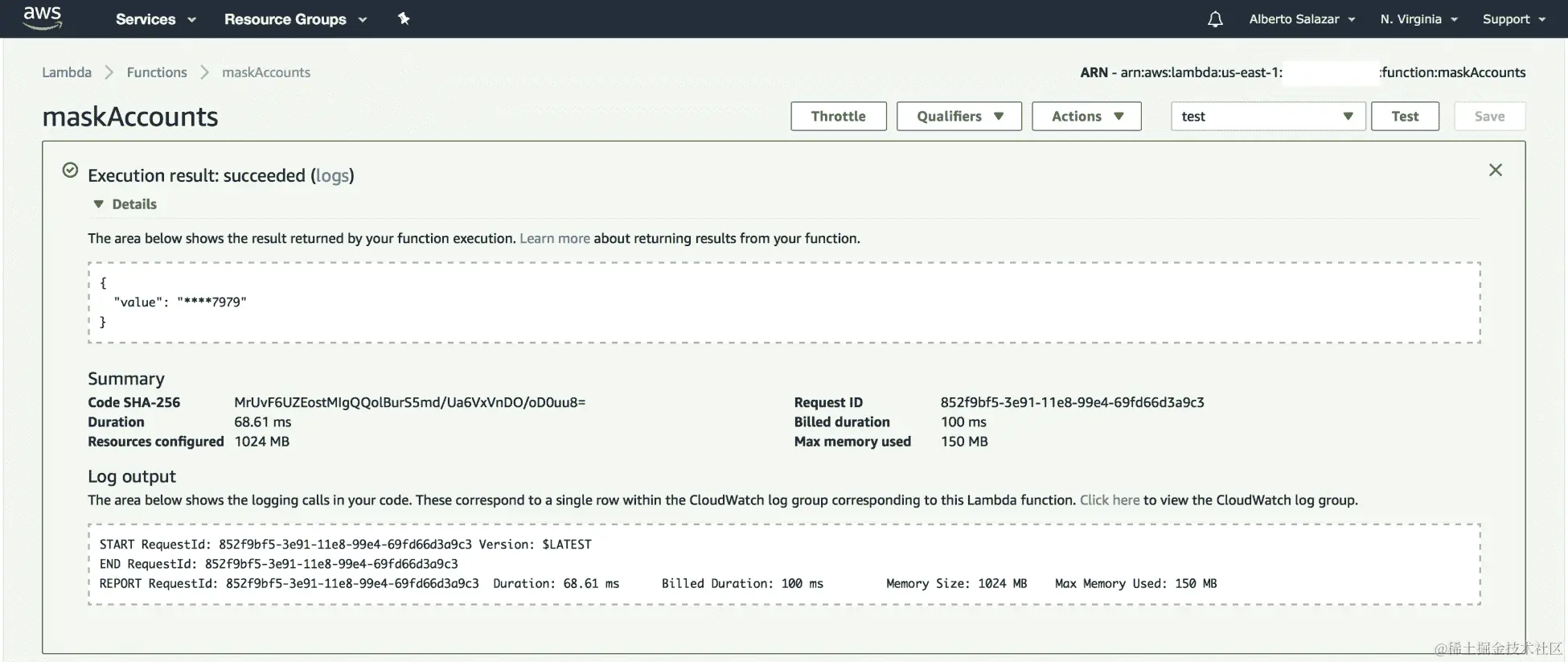Image resolution: width=1568 pixels, height=662 pixels.
Task: Click the succeeded checkmark status icon
Action: 71,171
